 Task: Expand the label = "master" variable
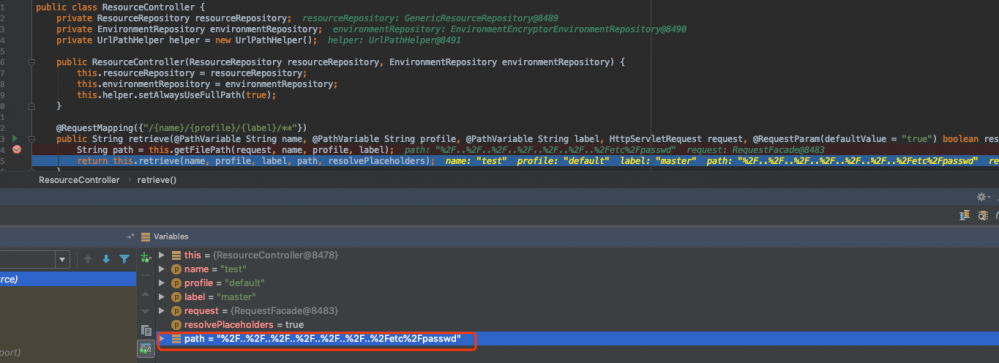pyautogui.click(x=161, y=297)
